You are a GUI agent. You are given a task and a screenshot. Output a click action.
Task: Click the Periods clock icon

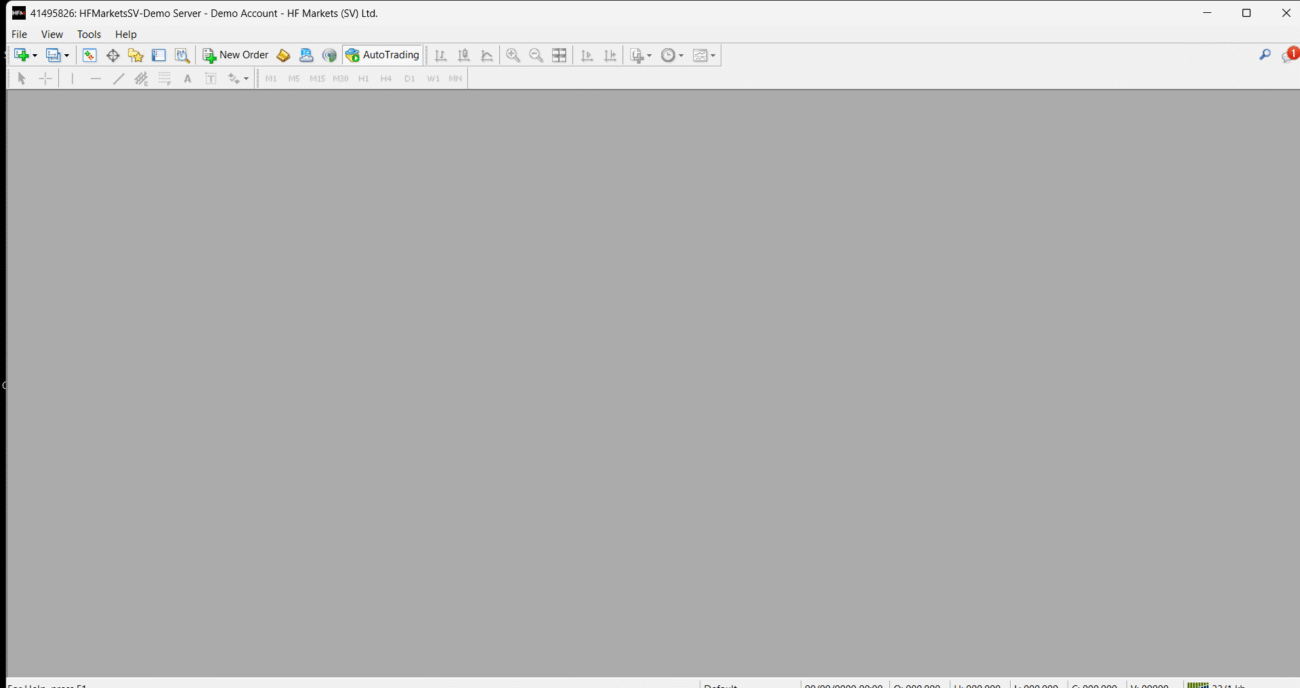tap(668, 56)
